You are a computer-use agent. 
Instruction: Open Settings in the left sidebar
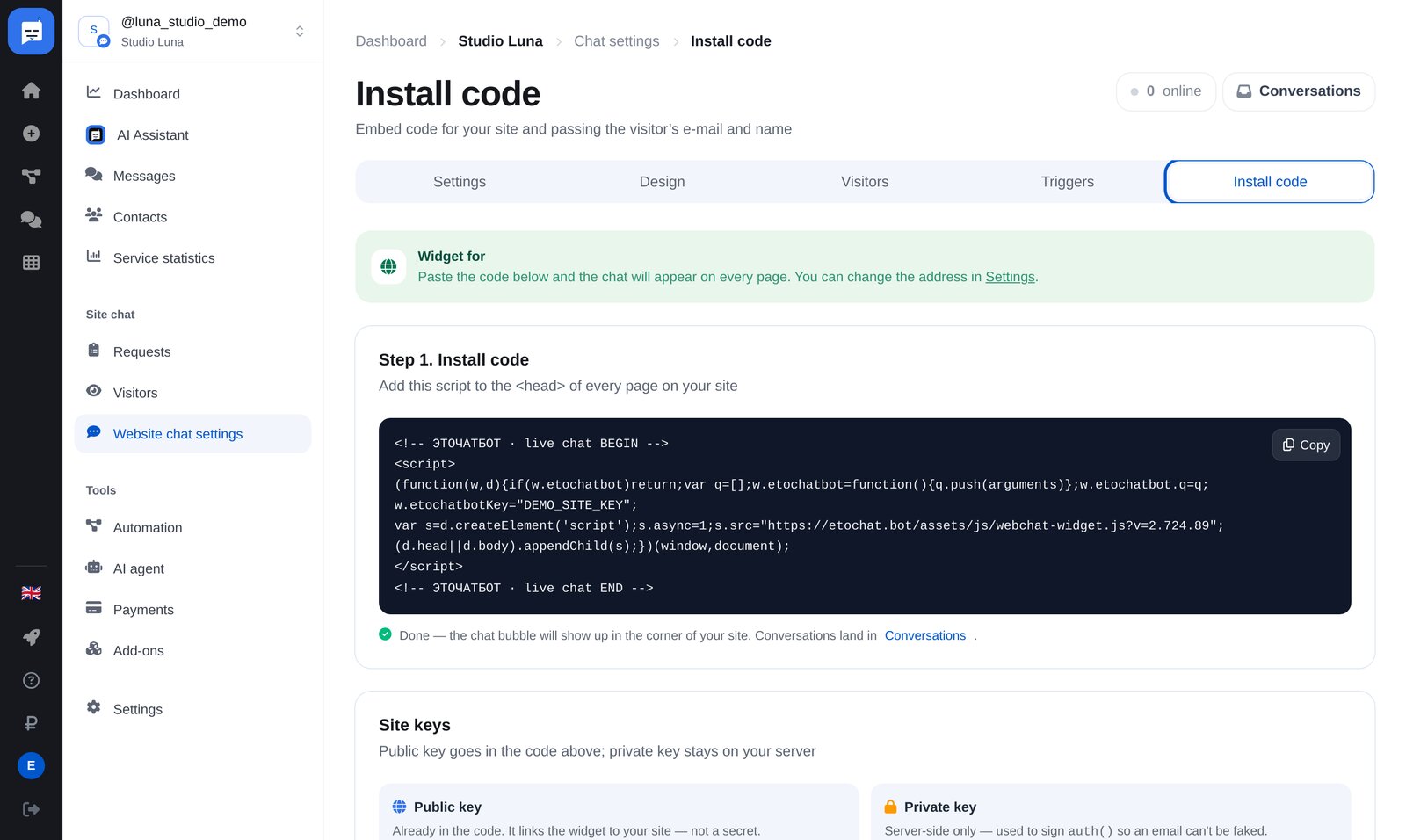[192, 709]
